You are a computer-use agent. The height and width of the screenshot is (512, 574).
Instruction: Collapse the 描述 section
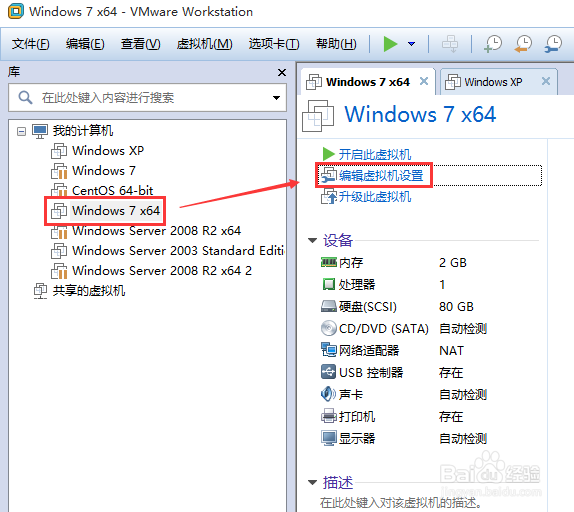coord(312,482)
